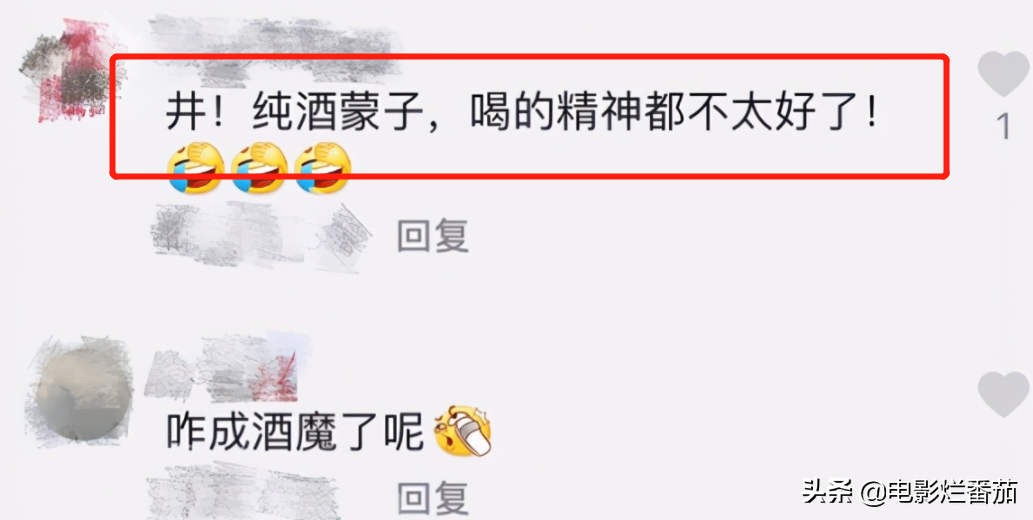
Task: Click the middle laughing-crying emoji
Action: pyautogui.click(x=260, y=167)
